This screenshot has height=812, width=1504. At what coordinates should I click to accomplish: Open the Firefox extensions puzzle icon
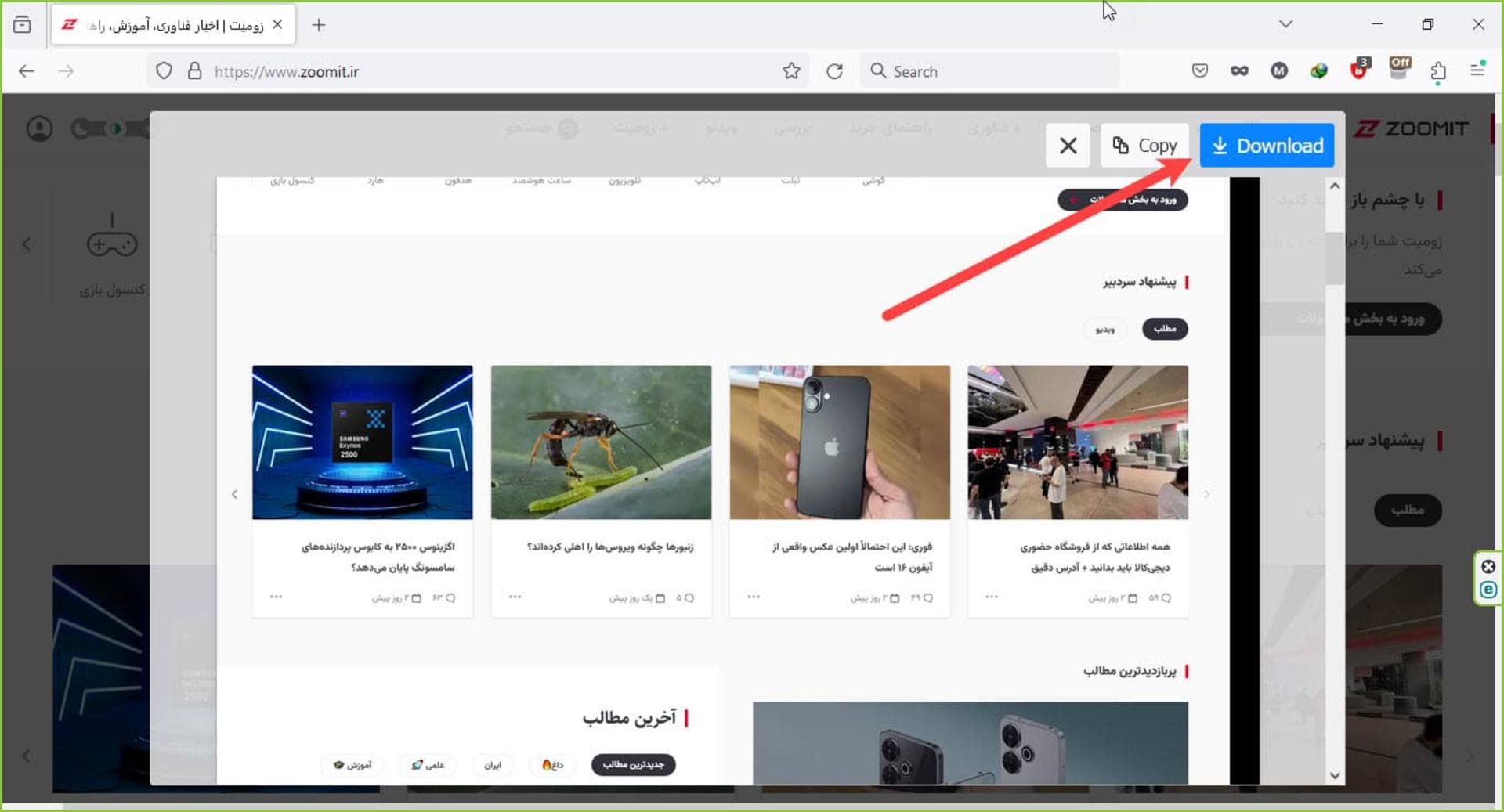(x=1438, y=71)
